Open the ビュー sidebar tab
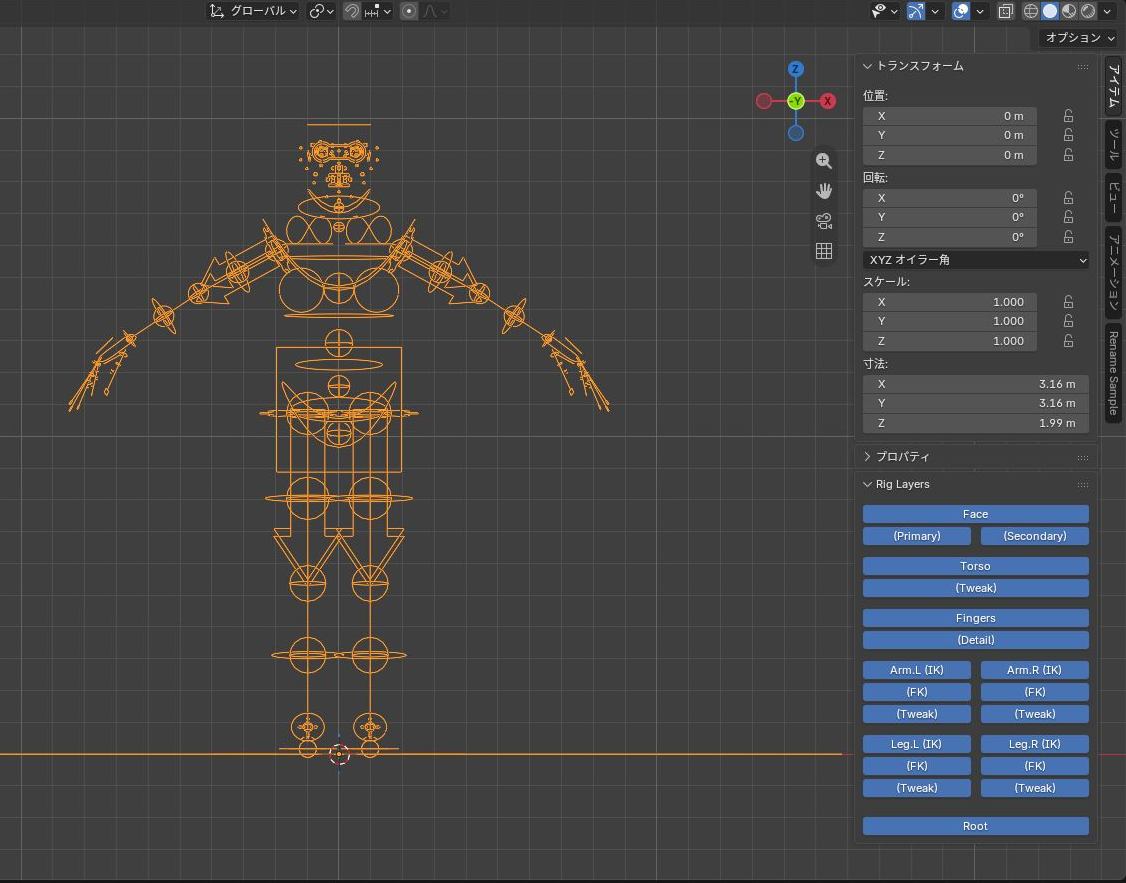The width and height of the screenshot is (1126, 883). pyautogui.click(x=1113, y=197)
